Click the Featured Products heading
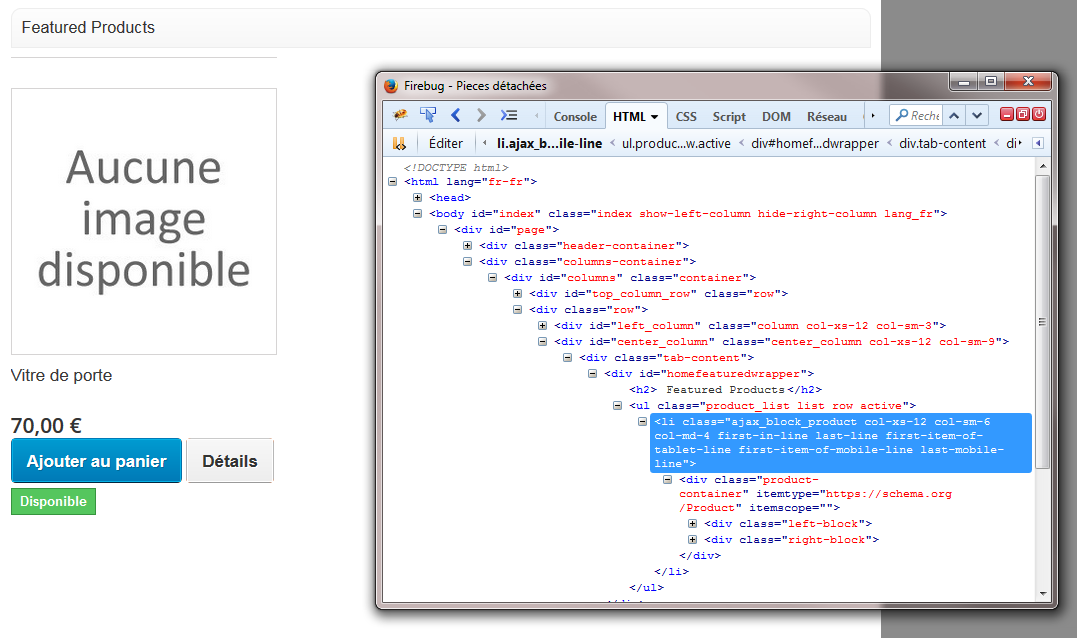1077x638 pixels. click(x=88, y=27)
